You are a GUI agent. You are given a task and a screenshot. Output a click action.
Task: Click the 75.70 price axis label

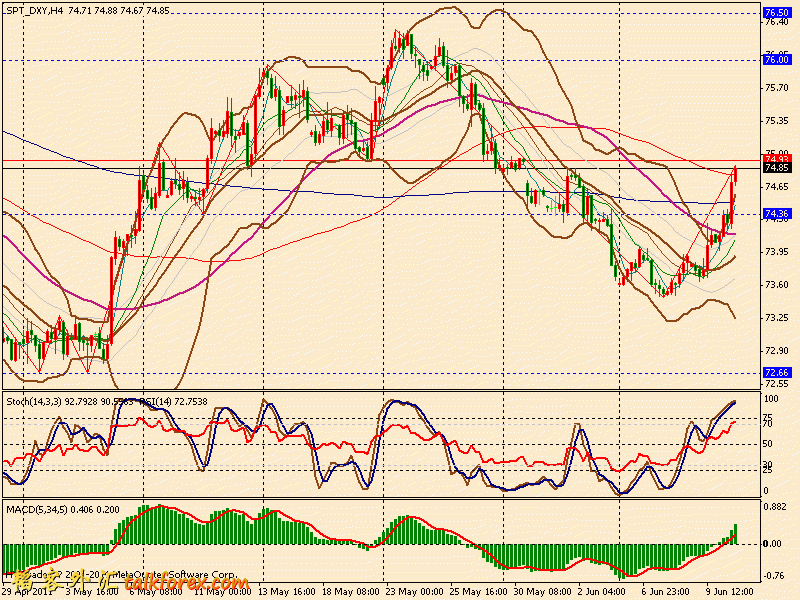pos(777,88)
